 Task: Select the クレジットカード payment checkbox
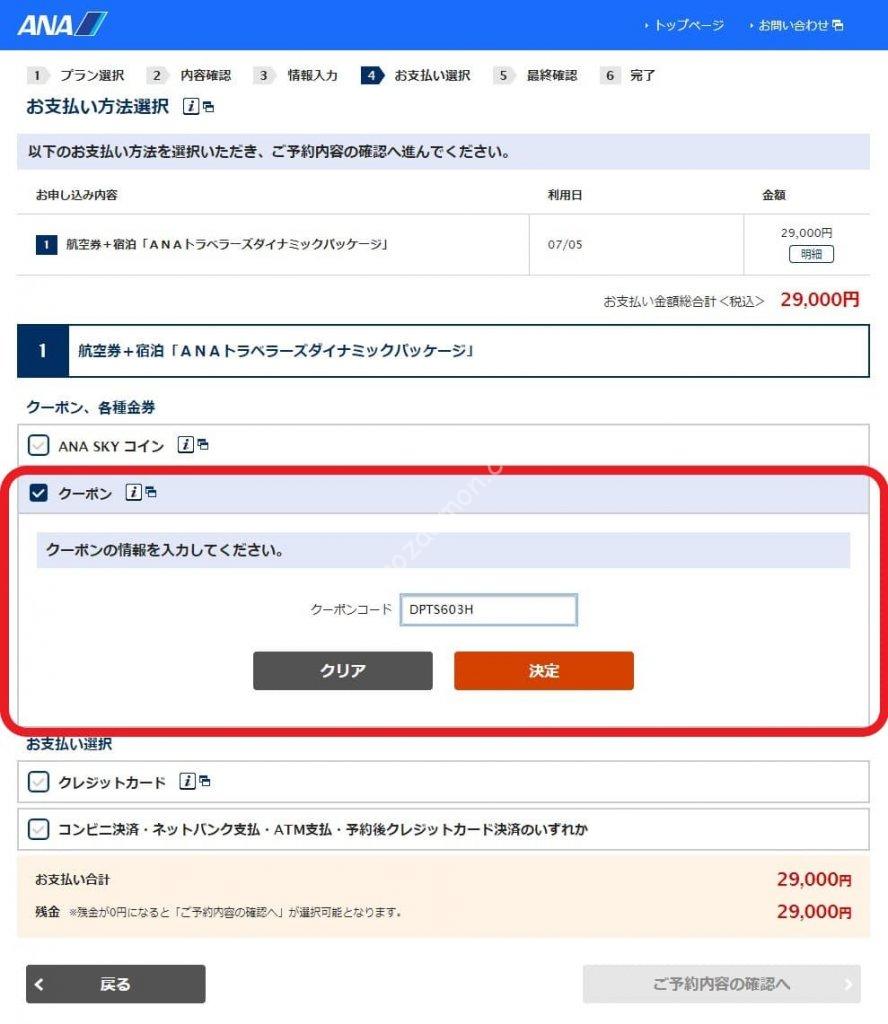click(x=39, y=782)
